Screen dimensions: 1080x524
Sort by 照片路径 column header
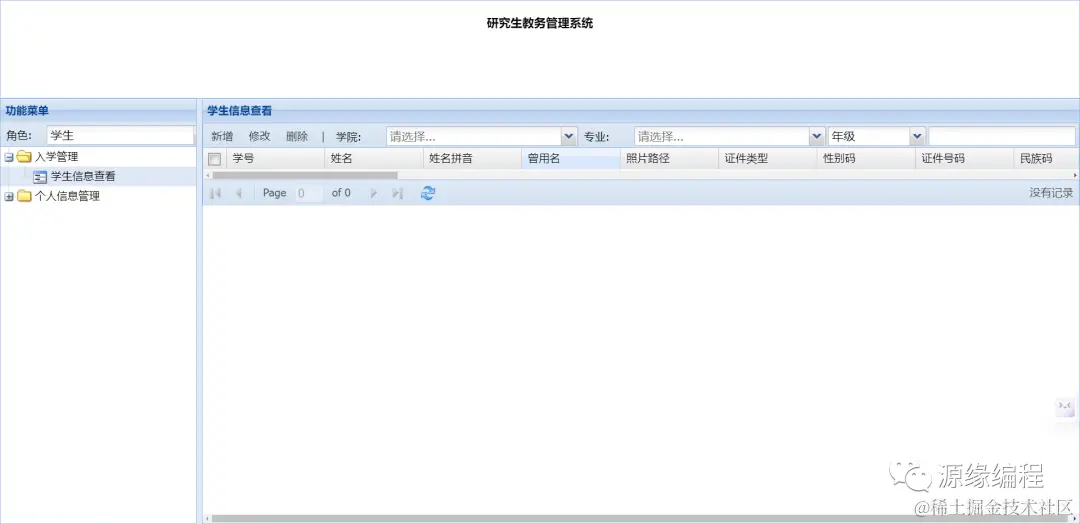pyautogui.click(x=669, y=158)
